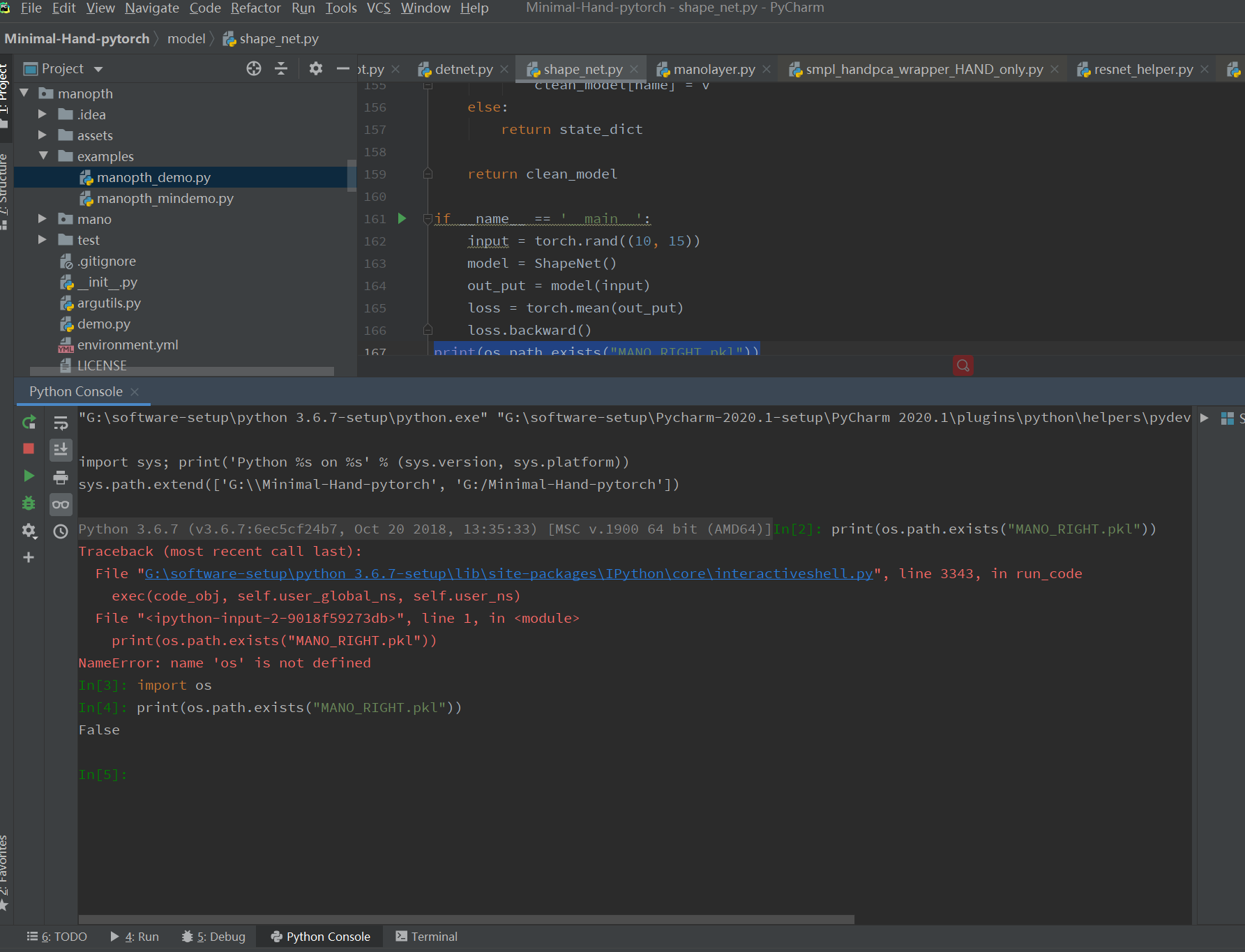The image size is (1245, 952).
Task: Open Project panel options gear
Action: (316, 68)
